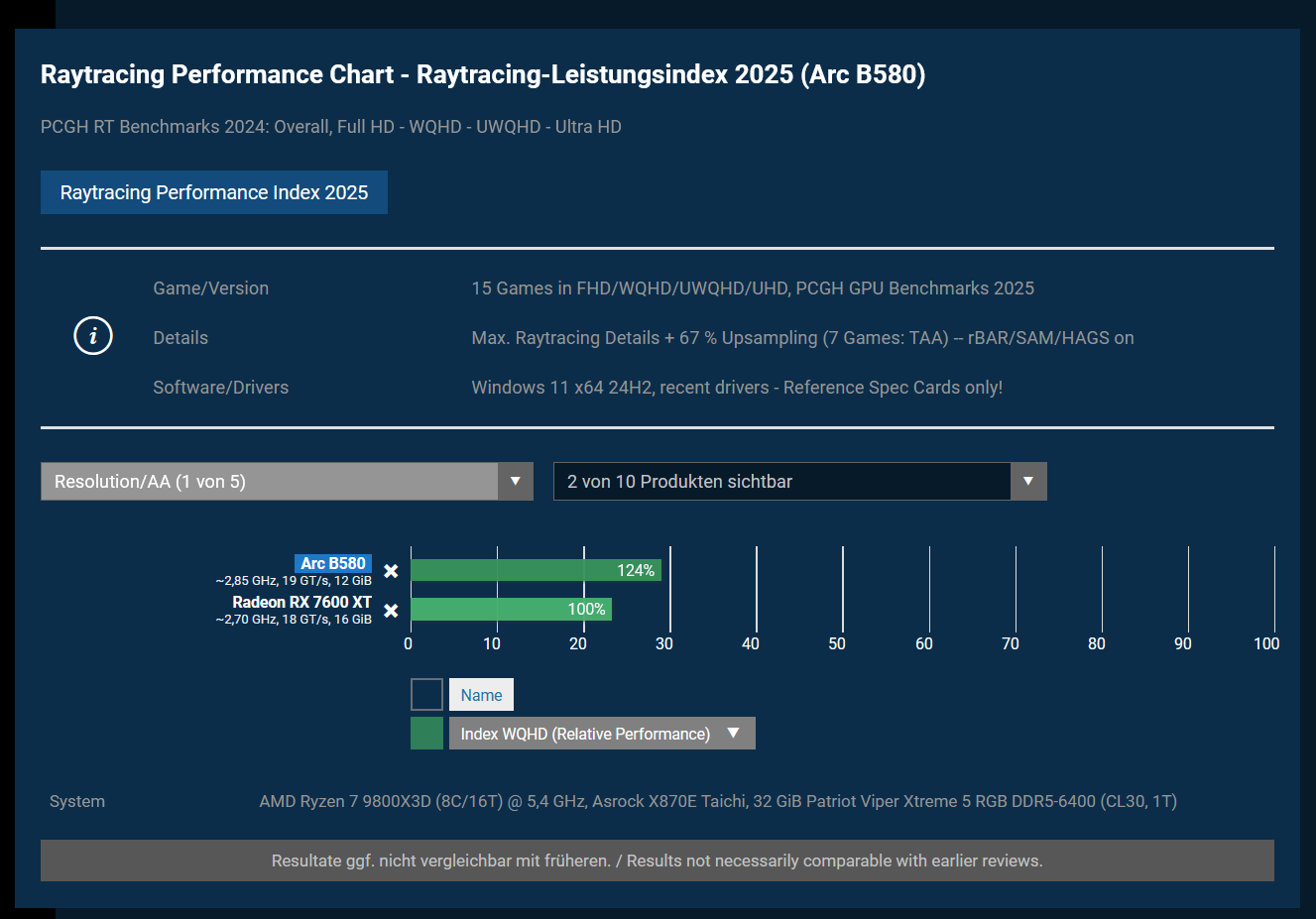Click the PCGH RT Benchmarks 2024 subtitle
The height and width of the screenshot is (919, 1316).
point(331,127)
